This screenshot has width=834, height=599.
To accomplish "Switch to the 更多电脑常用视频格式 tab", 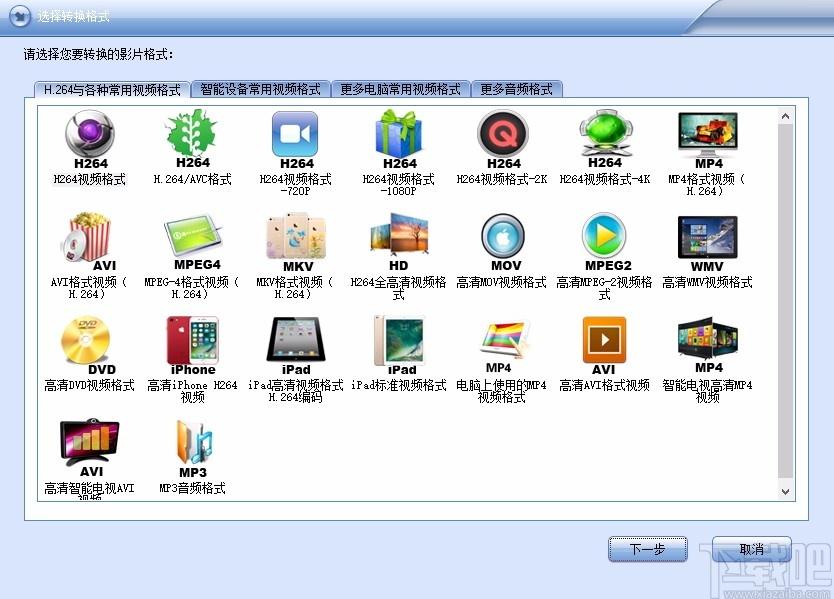I will coord(400,89).
